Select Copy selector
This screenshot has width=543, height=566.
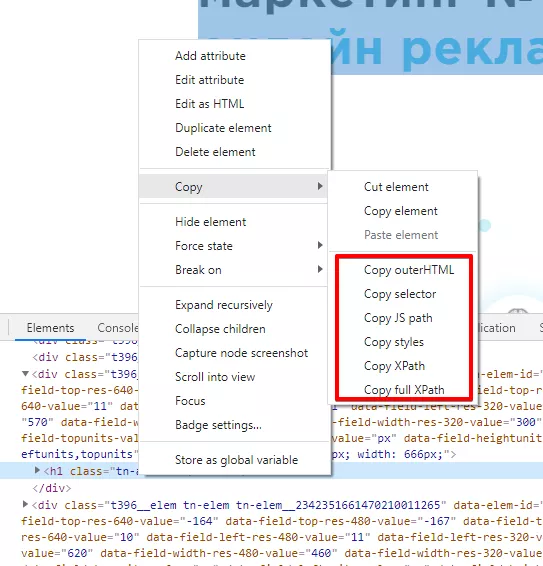click(403, 294)
